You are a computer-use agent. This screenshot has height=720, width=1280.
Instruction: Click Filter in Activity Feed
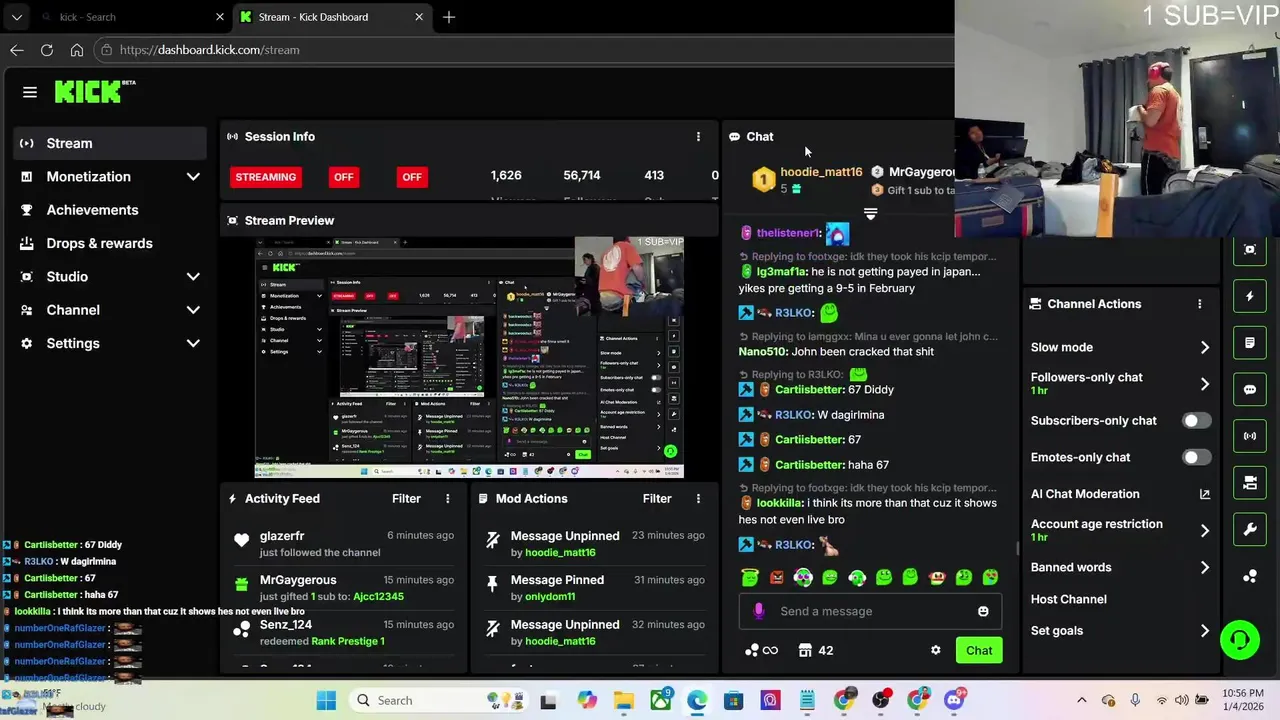[406, 498]
